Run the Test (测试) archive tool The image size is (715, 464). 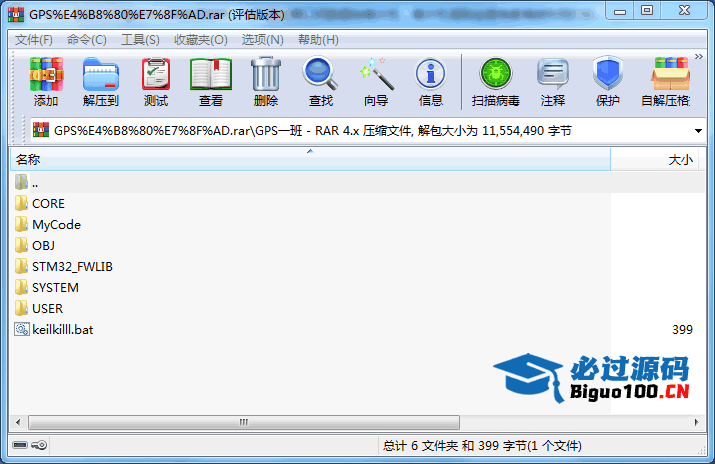pyautogui.click(x=156, y=74)
